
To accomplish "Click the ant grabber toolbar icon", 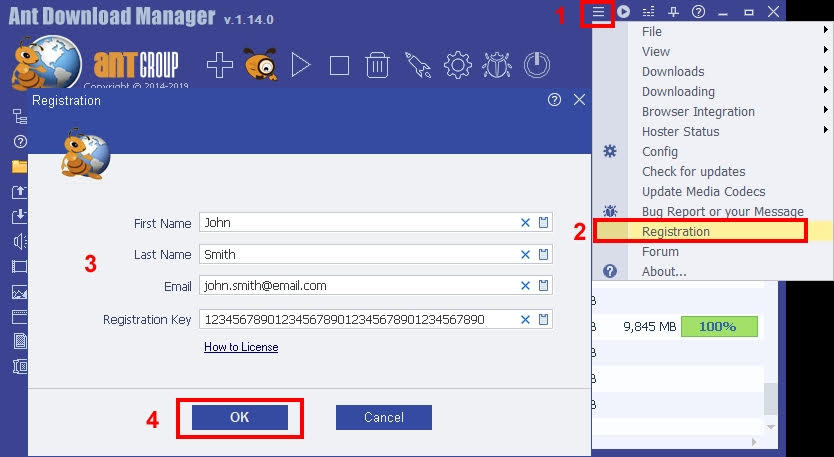I will coord(261,64).
